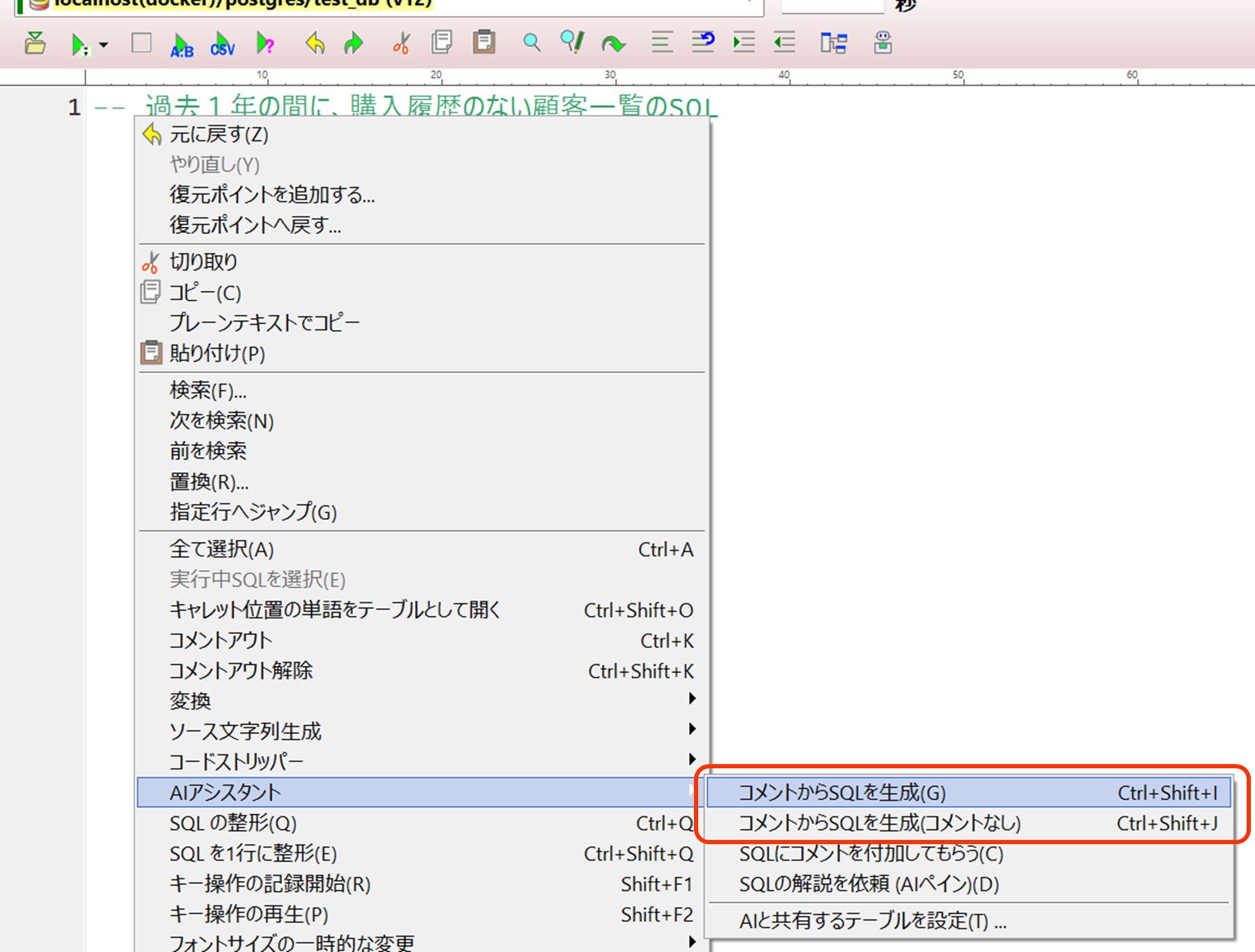The height and width of the screenshot is (952, 1255).
Task: Click the increase indent toolbar icon
Action: pos(744,42)
